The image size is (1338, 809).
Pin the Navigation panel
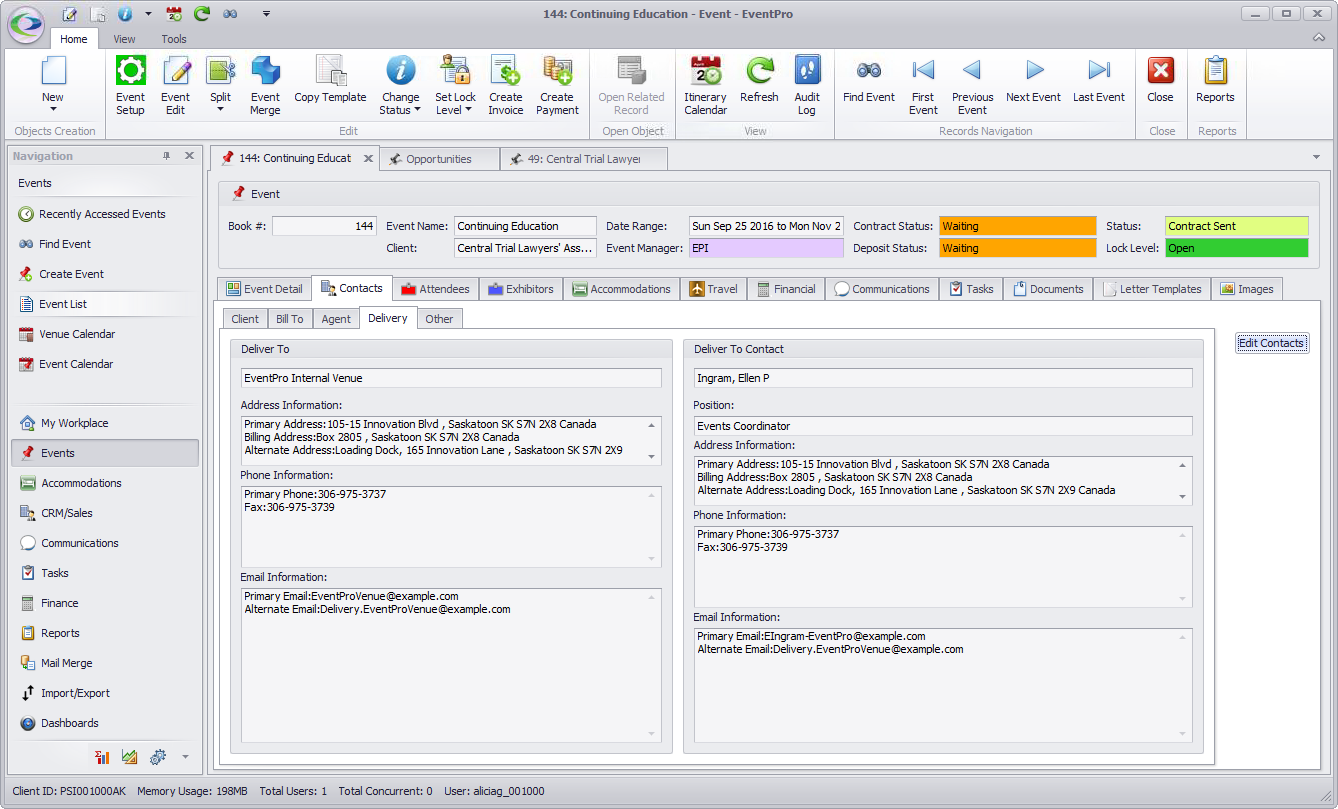[x=167, y=156]
